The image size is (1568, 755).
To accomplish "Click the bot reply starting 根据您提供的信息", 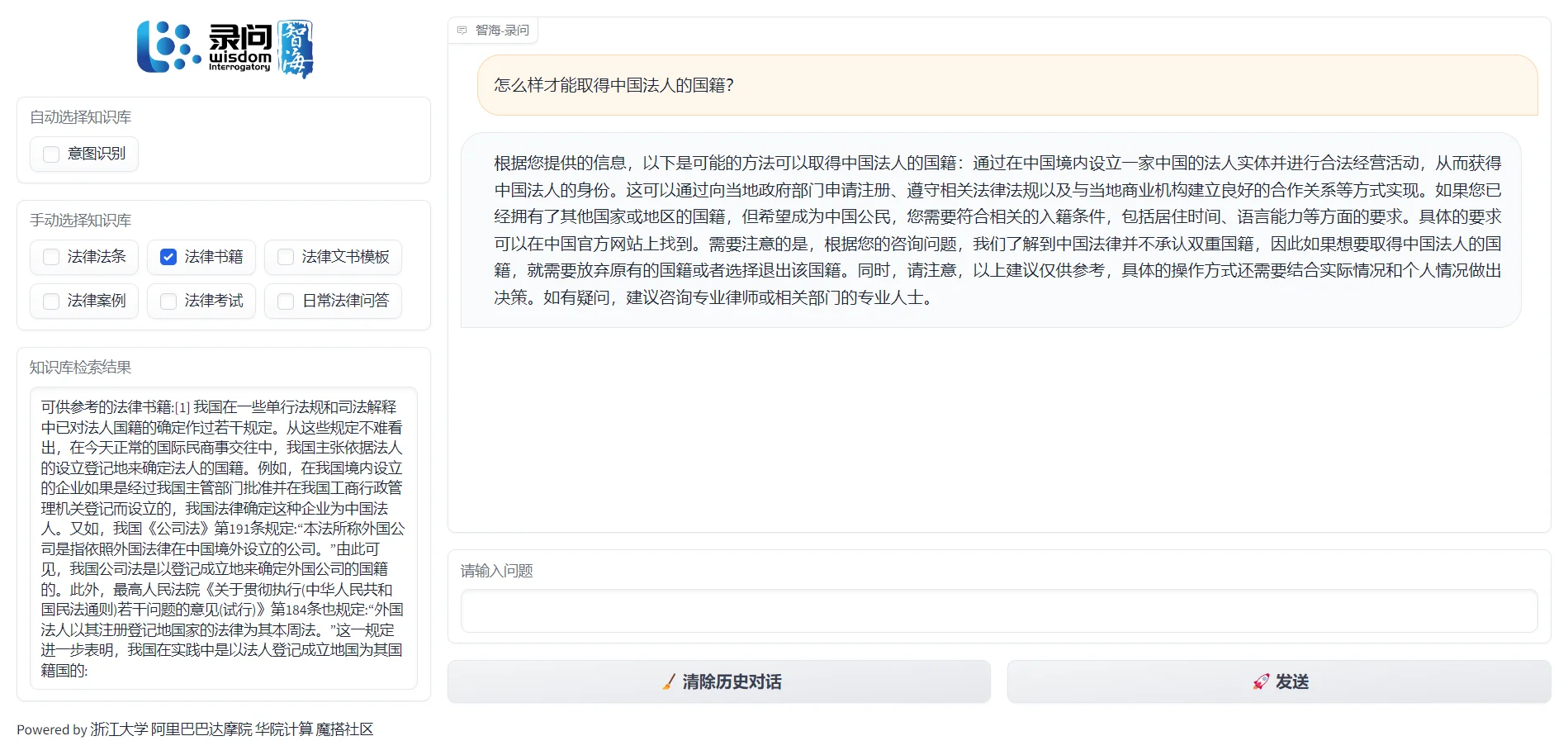I will coord(991,230).
